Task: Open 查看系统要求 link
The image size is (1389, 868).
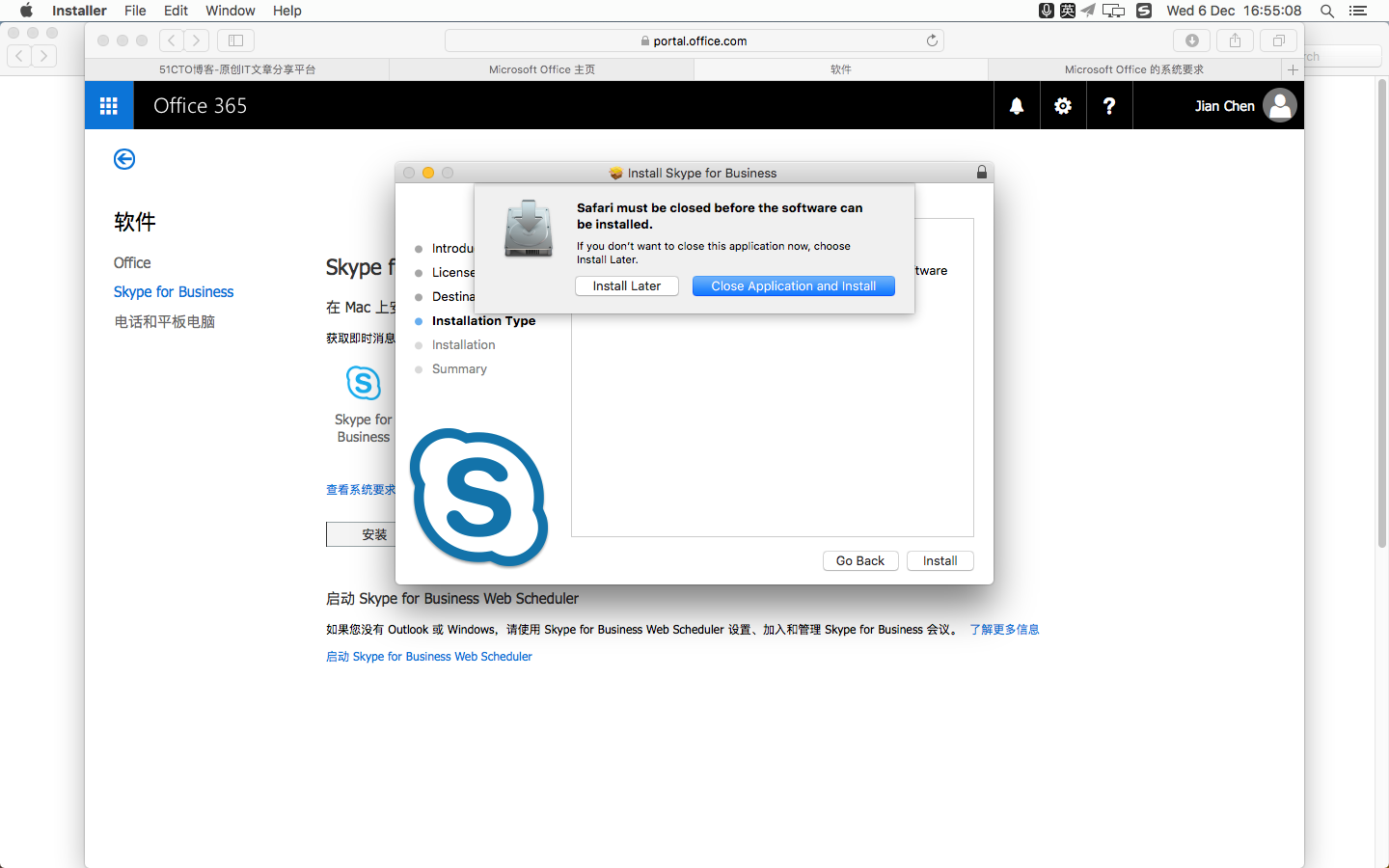Action: point(361,490)
